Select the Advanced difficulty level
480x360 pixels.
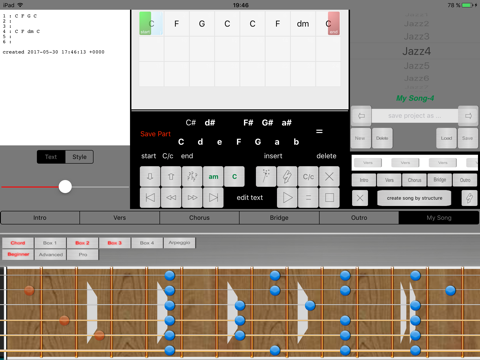[x=50, y=255]
